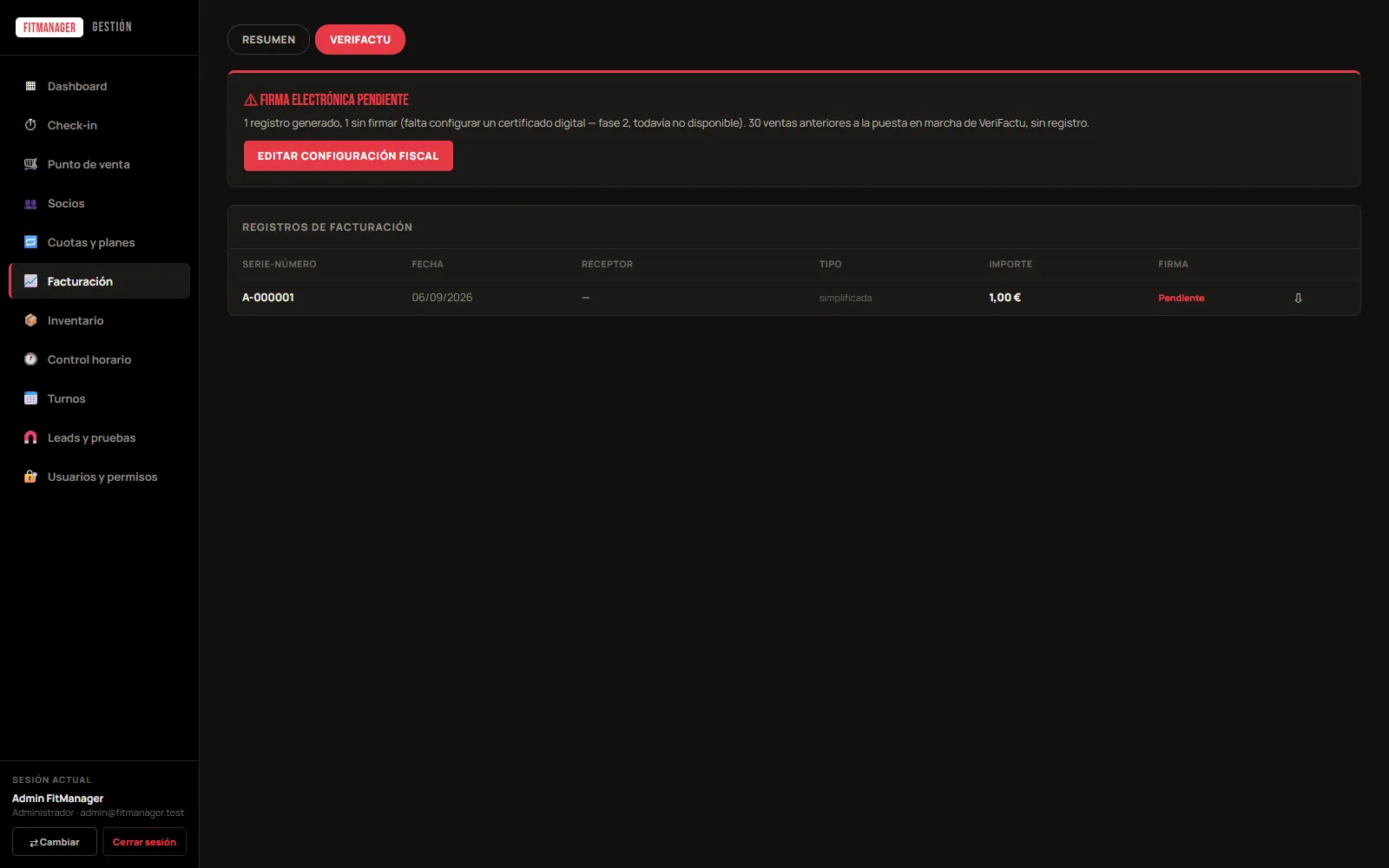
Task: Click the Cambiar session button
Action: coord(55,842)
